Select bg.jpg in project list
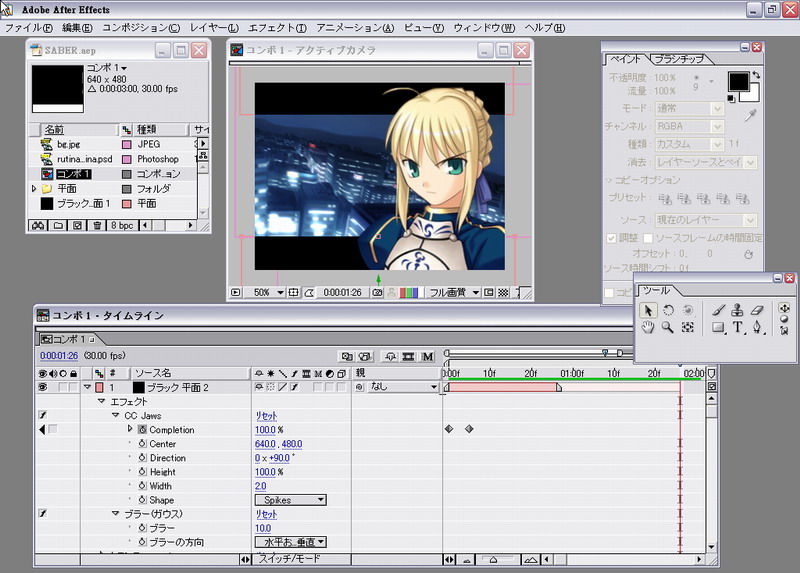 [68, 144]
